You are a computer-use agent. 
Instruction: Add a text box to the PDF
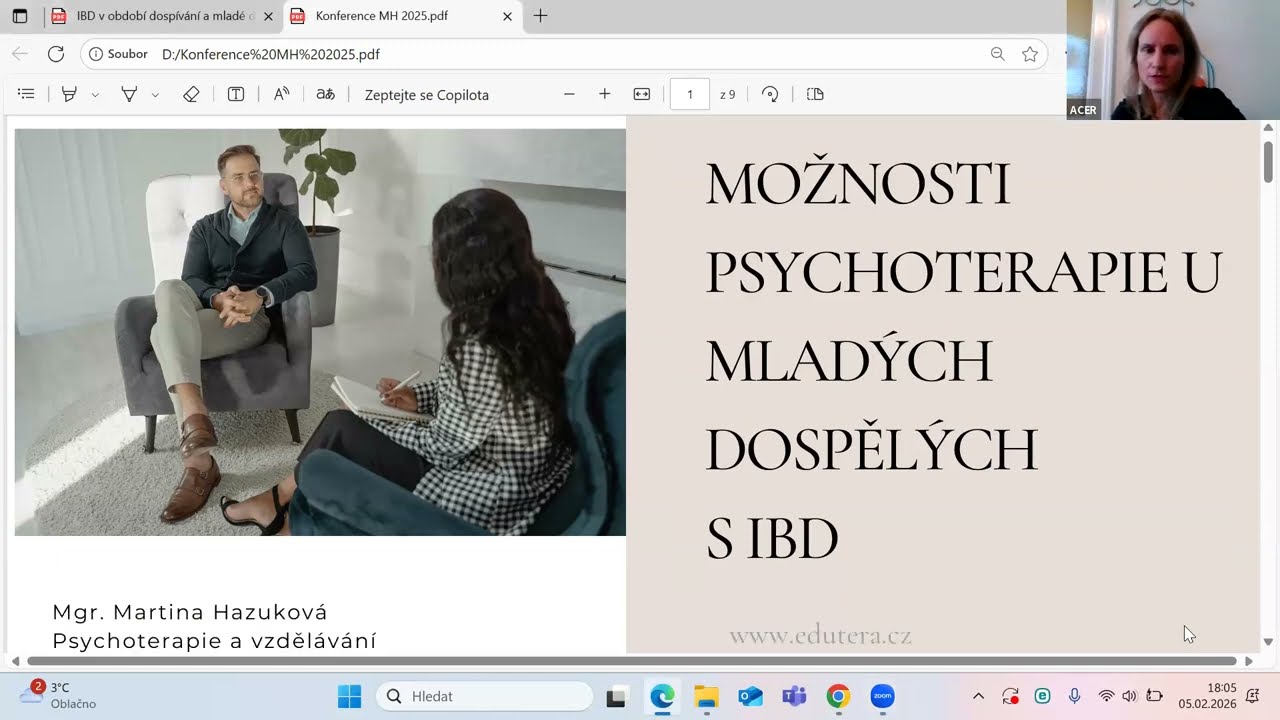click(236, 94)
